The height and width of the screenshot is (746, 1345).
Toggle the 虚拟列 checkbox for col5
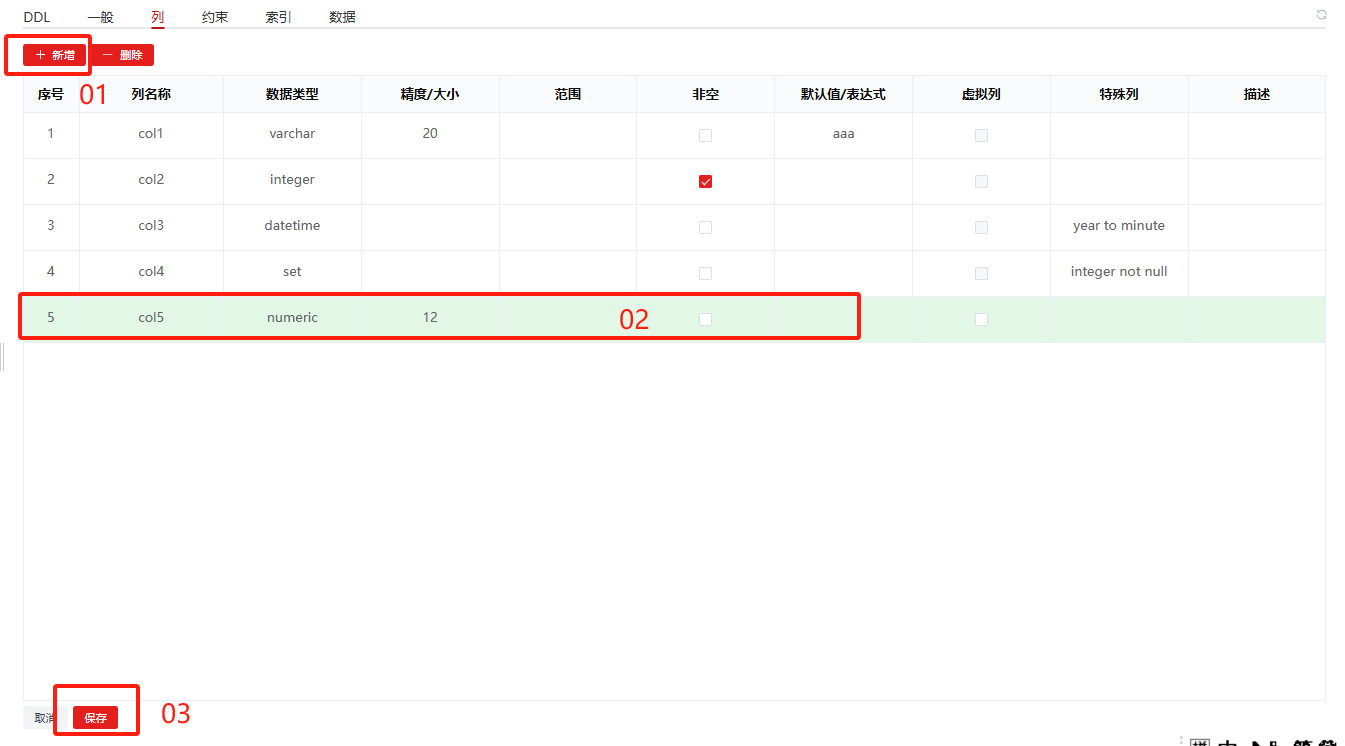point(981,319)
